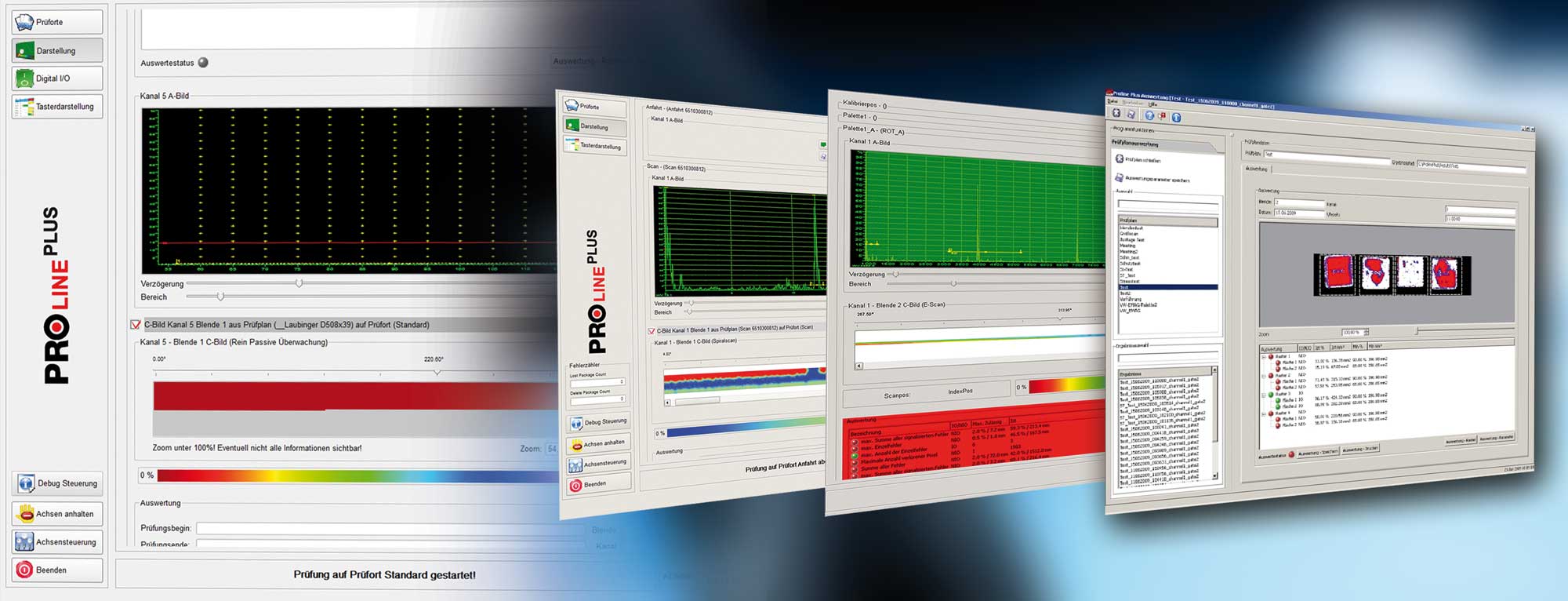Expand the Raster 2 tree node
Screen dimensions: 1568x601
click(1264, 376)
